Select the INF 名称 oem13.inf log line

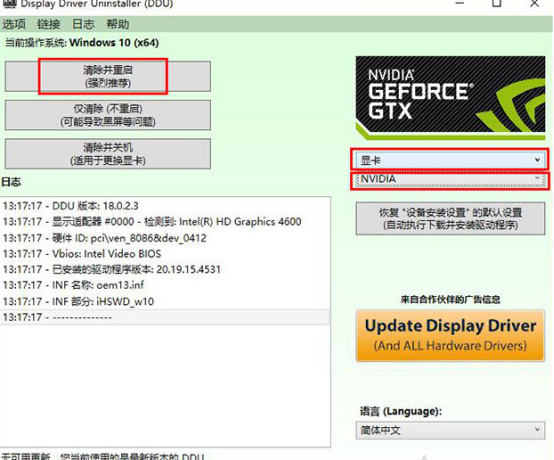pos(165,285)
